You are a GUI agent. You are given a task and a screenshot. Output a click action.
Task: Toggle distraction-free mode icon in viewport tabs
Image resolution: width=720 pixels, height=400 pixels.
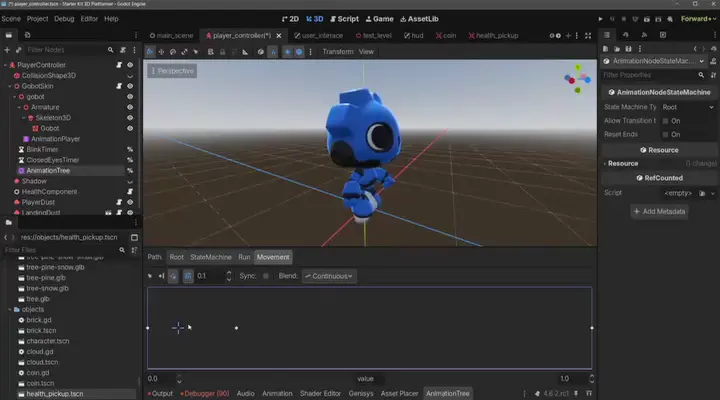pyautogui.click(x=588, y=36)
